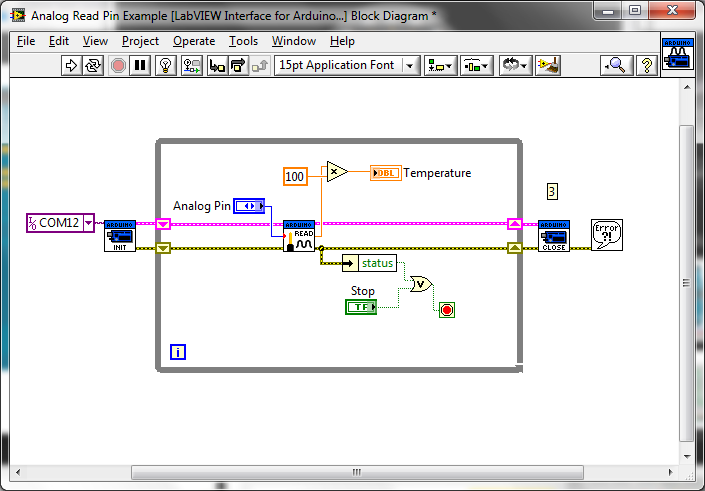The width and height of the screenshot is (705, 491).
Task: Click the numeric constant 3 box
Action: click(552, 192)
